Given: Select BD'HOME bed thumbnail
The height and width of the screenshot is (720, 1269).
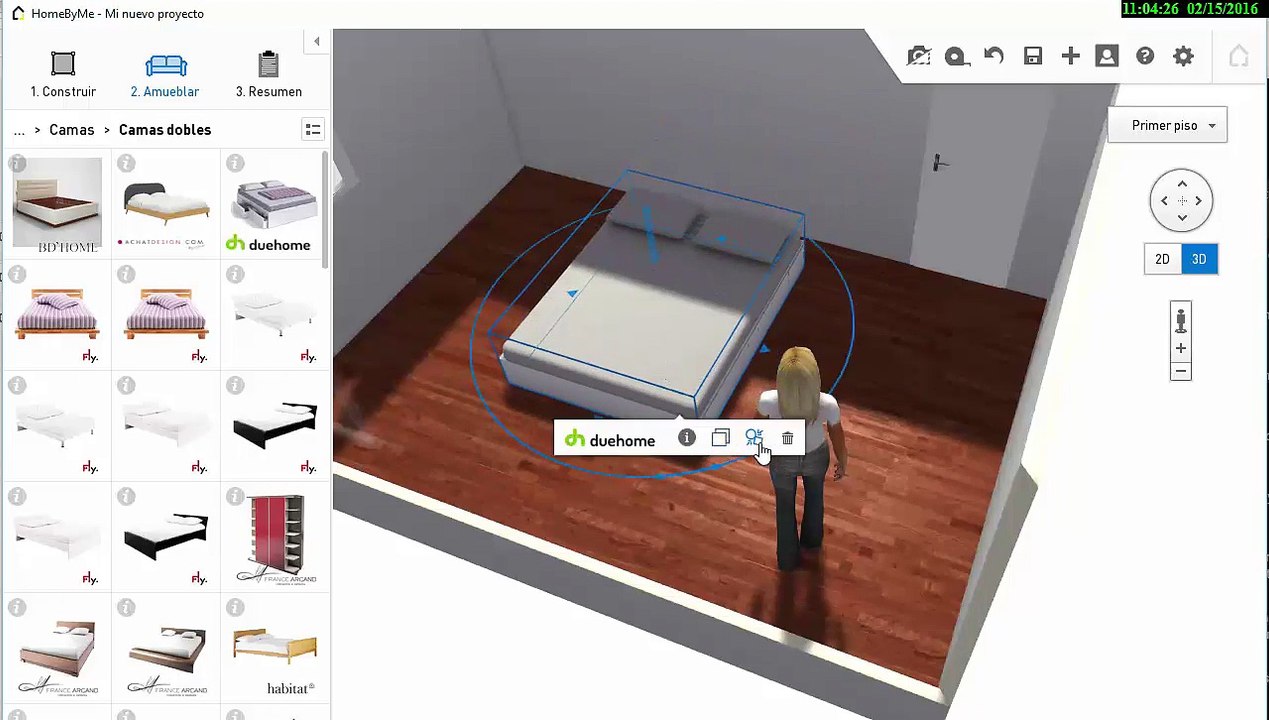Looking at the screenshot, I should click(x=57, y=205).
